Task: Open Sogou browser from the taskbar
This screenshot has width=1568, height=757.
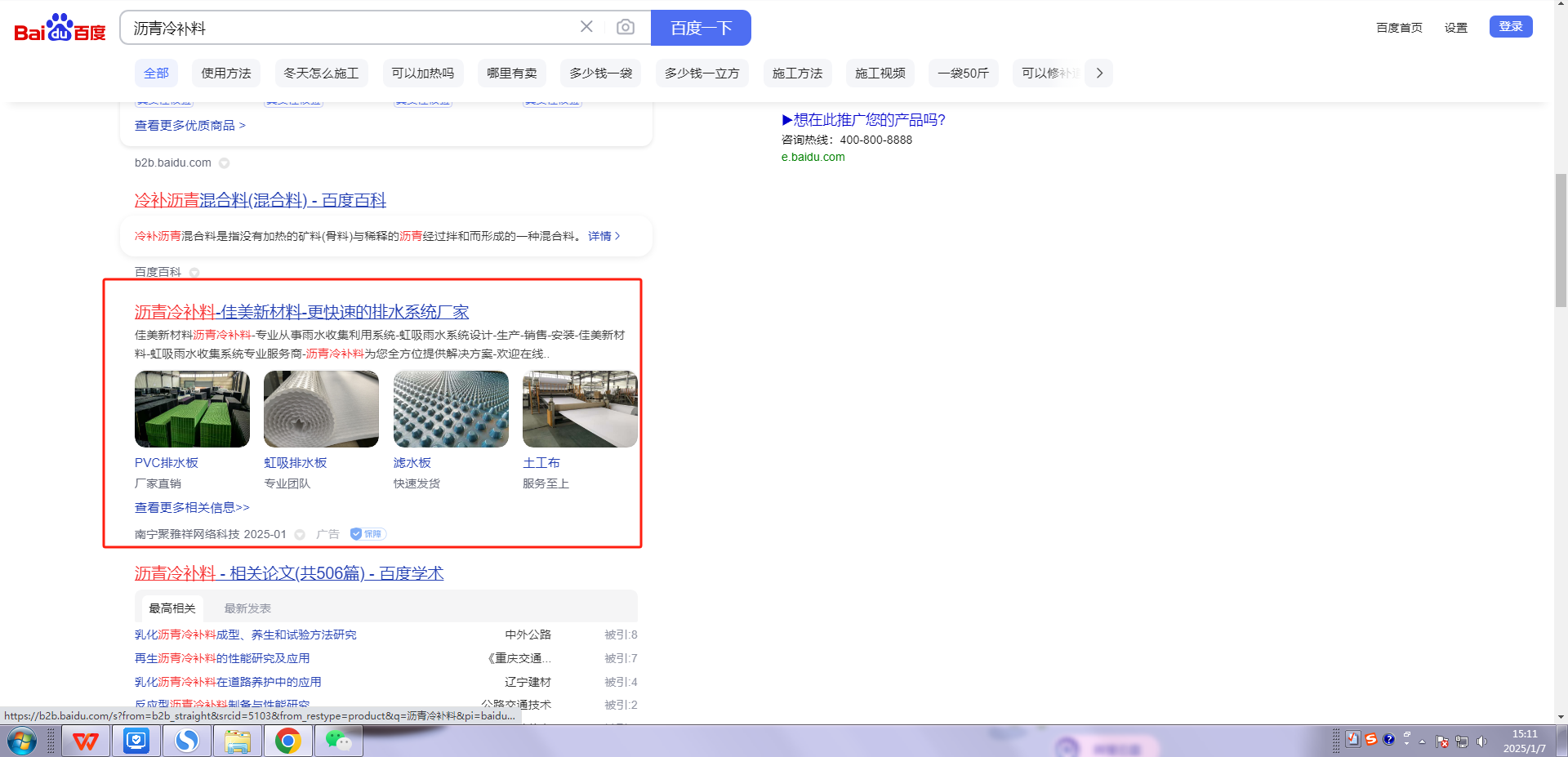Action: (x=187, y=741)
